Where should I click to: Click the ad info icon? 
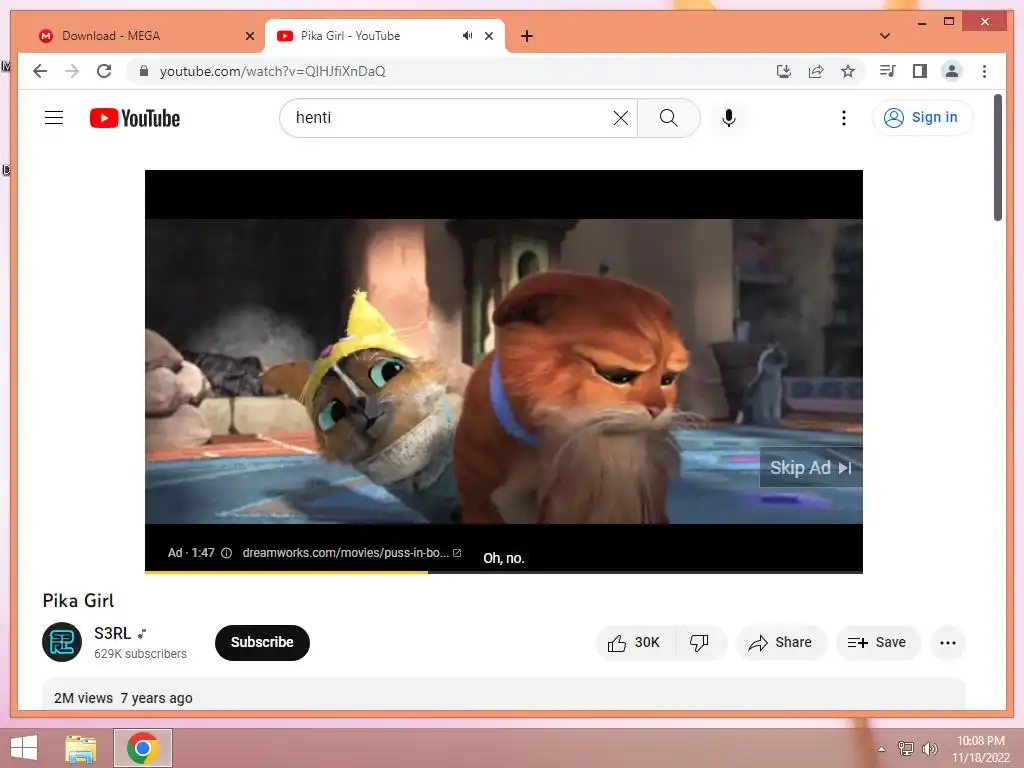(227, 553)
